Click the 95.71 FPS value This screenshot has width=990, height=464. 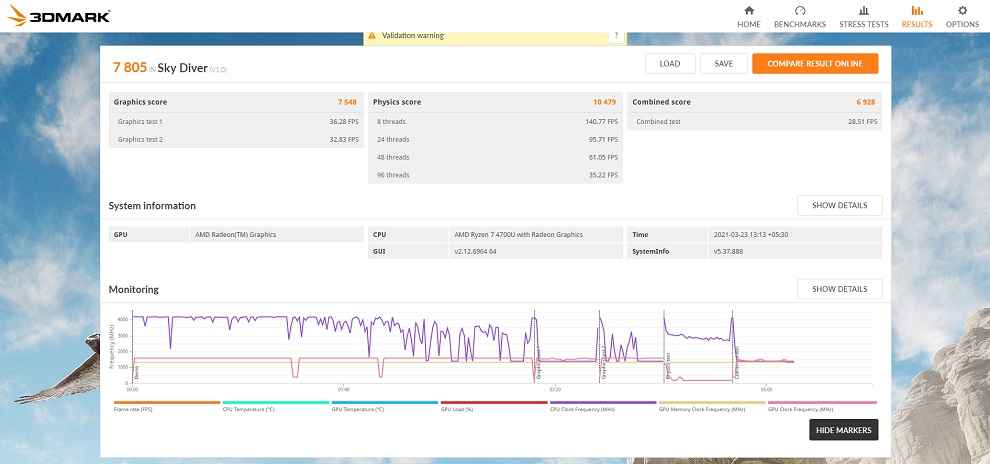[x=603, y=140]
